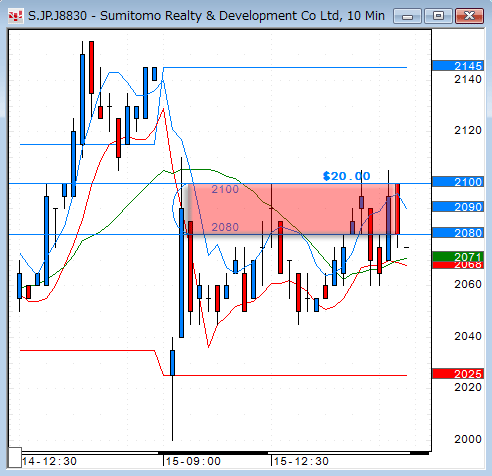Viewport: 492px width, 476px height.
Task: Select the red 2025 price label
Action: 458,374
